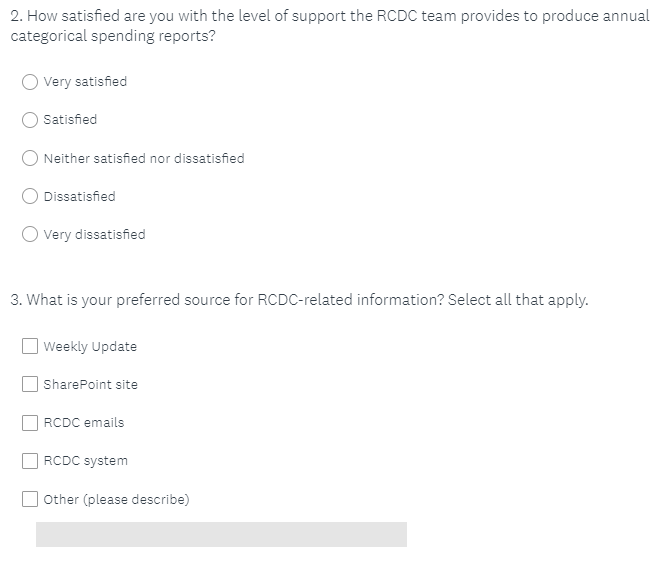Mark the 'Dissatisfied' radio button
This screenshot has width=671, height=575.
pyautogui.click(x=31, y=196)
